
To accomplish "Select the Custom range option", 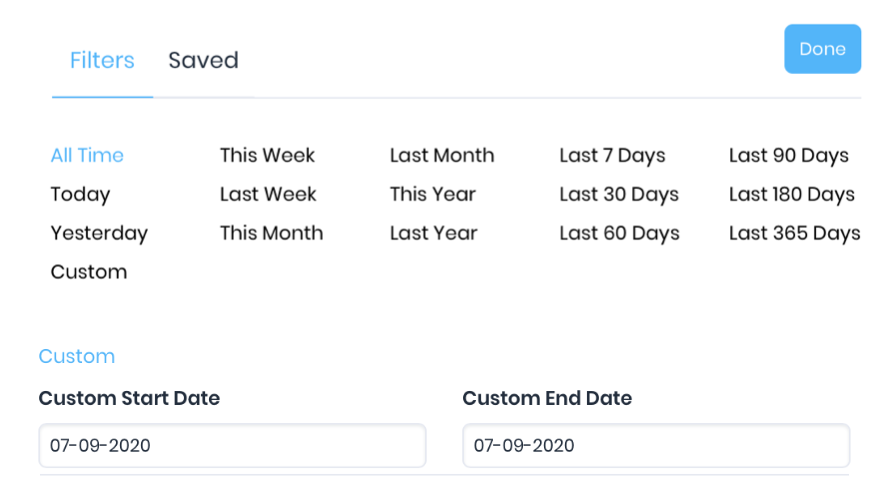I will point(89,272).
